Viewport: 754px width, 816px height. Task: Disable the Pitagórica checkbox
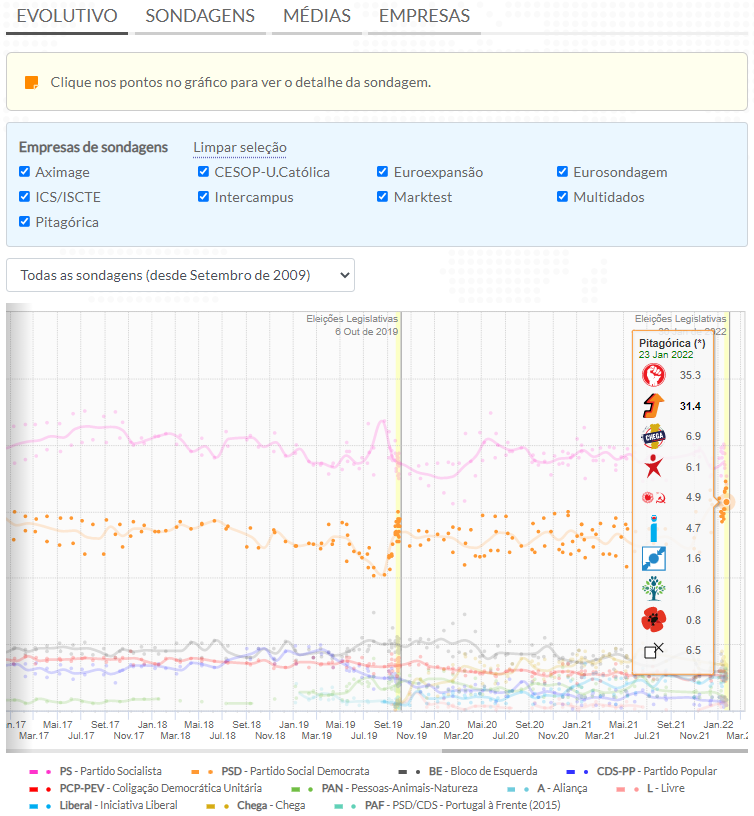[x=25, y=222]
